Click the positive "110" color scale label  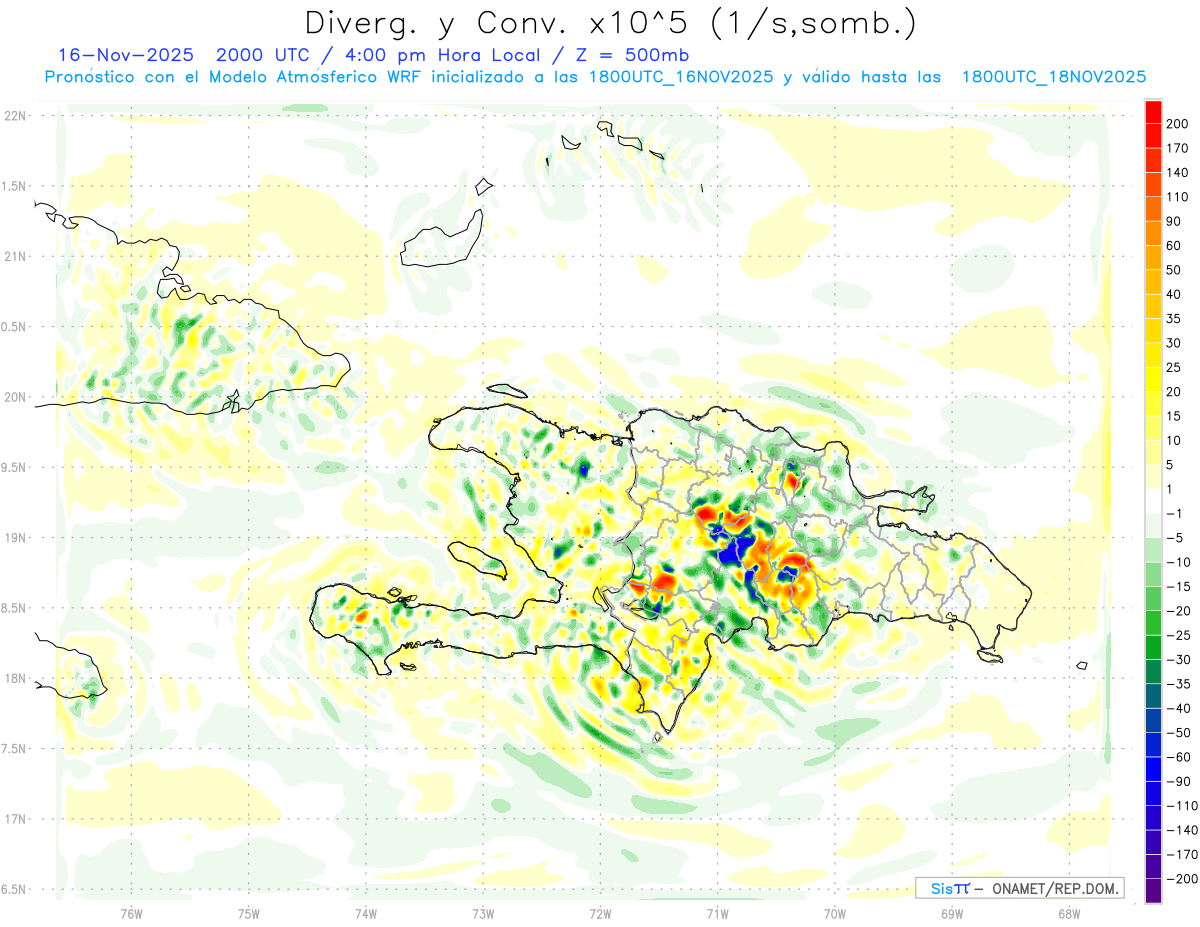[1177, 197]
